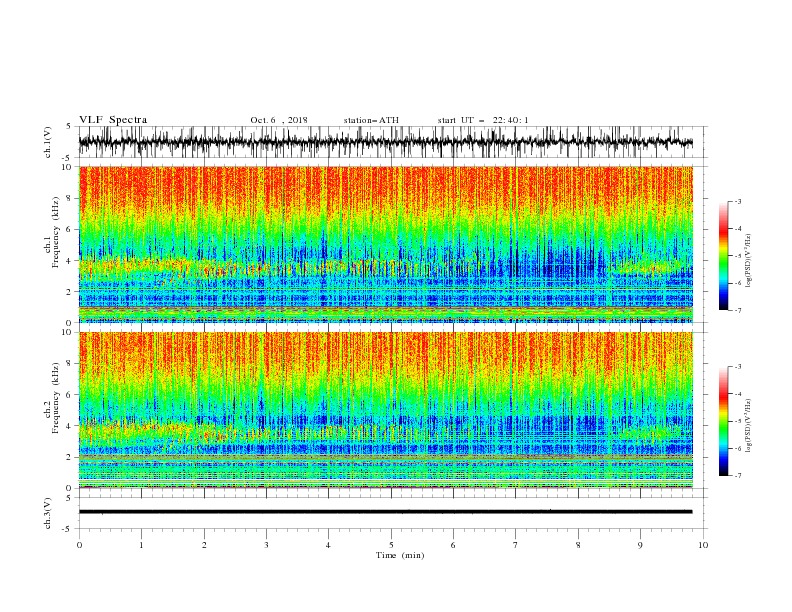Image resolution: width=792 pixels, height=612 pixels.
Task: Click time axis tick label "9"
Action: coord(640,545)
